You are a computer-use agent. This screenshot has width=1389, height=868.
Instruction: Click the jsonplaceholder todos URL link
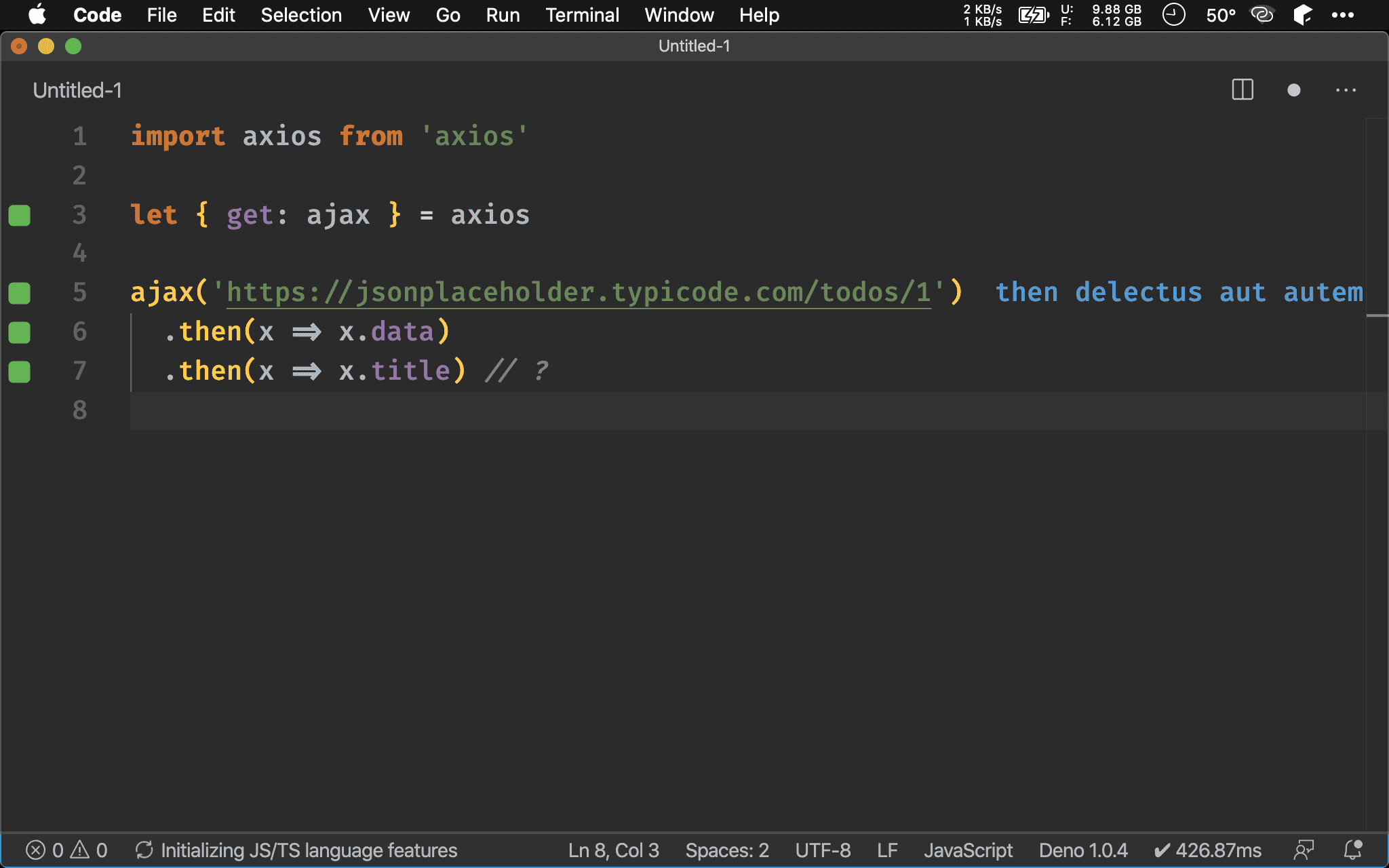tap(578, 292)
